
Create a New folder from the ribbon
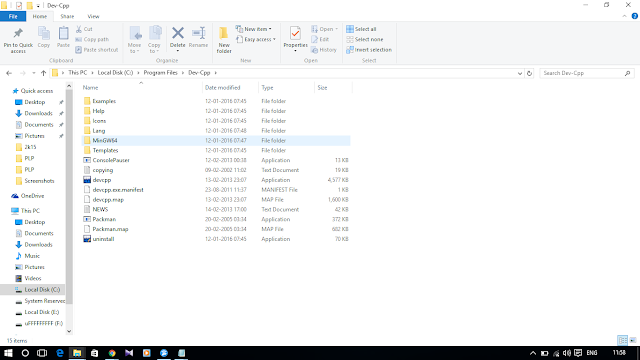[x=224, y=40]
